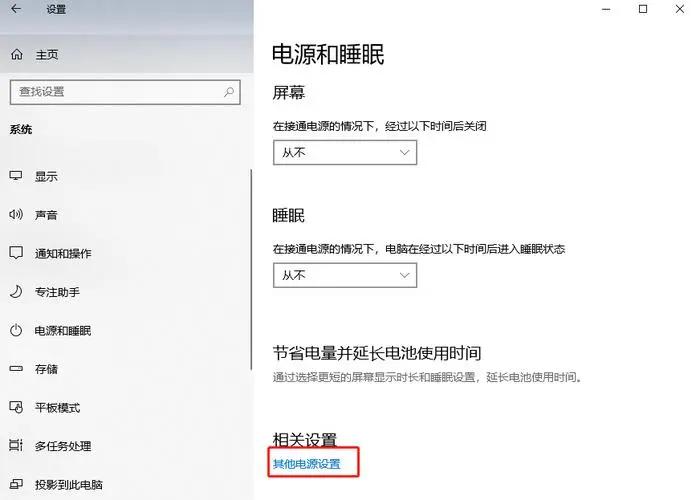The height and width of the screenshot is (500, 692).
Task: Open 平板模式 sidebar entry
Action: point(57,407)
